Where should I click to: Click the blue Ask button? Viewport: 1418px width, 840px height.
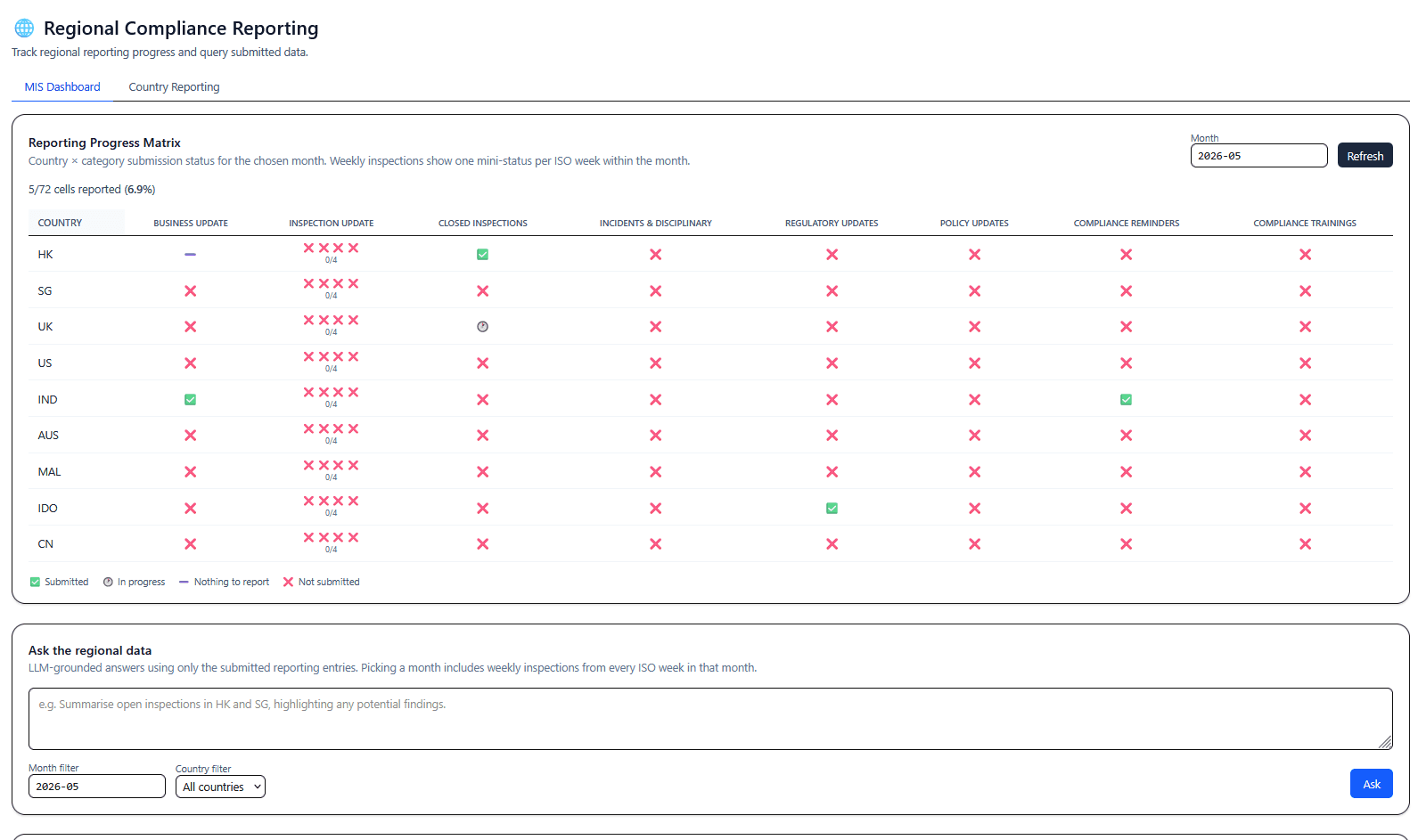[x=1371, y=784]
